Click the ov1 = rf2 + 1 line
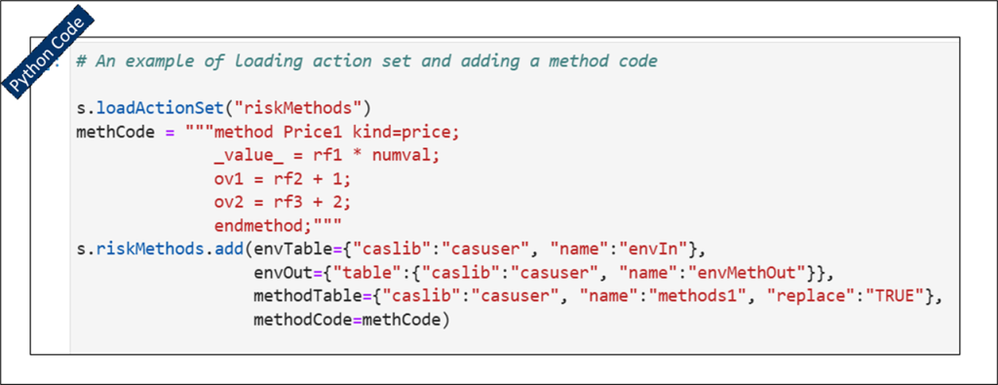This screenshot has height=385, width=998. pyautogui.click(x=283, y=179)
